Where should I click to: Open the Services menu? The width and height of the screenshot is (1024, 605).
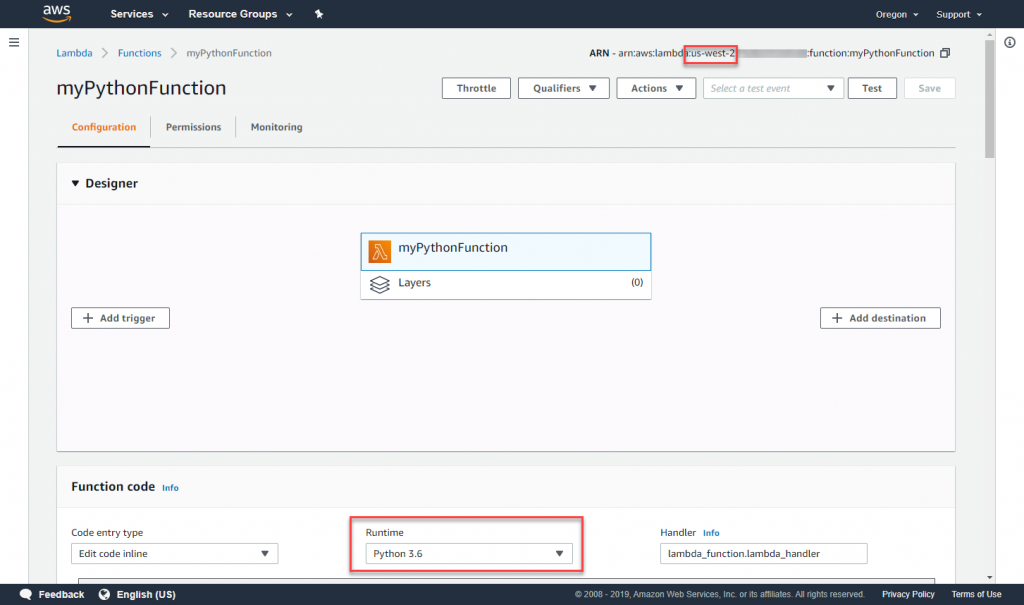131,14
